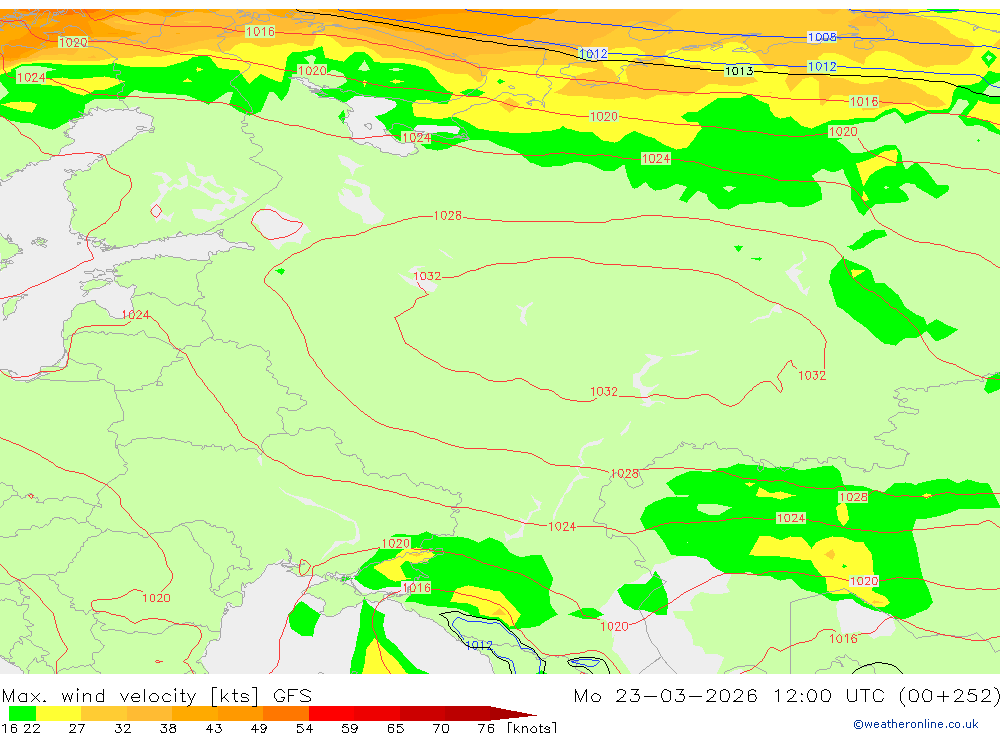1000x733 pixels.
Task: Pick the 70–76 knots legend swatch
Action: click(x=467, y=713)
